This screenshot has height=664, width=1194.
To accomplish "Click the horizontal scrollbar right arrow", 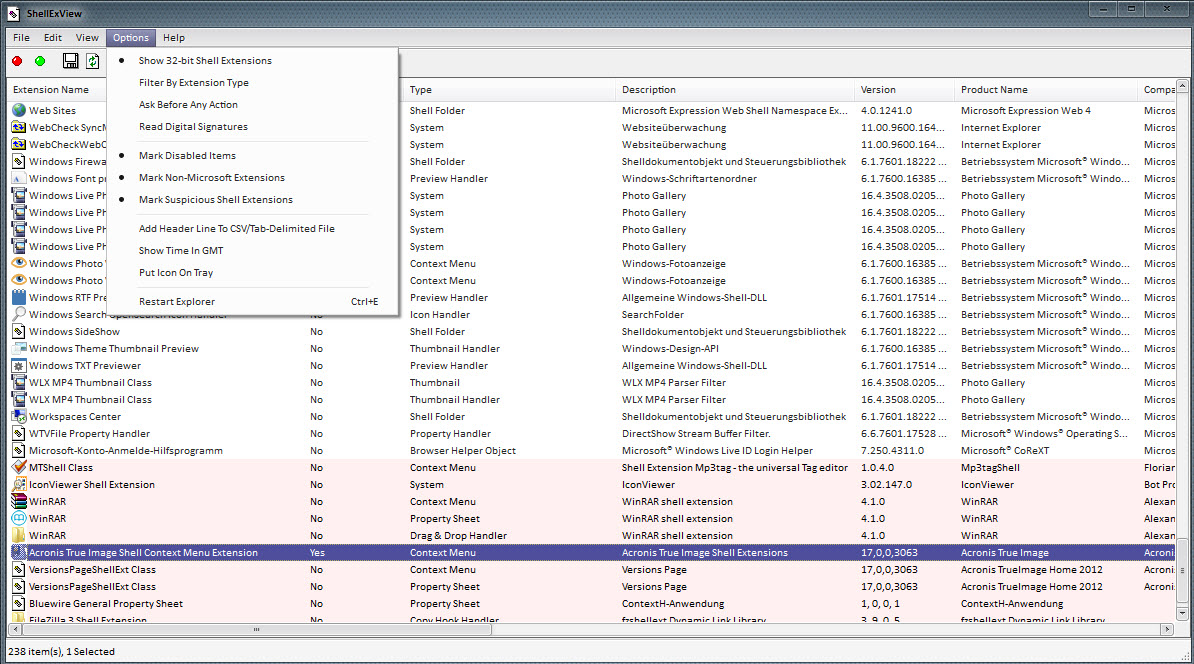I will (1167, 630).
